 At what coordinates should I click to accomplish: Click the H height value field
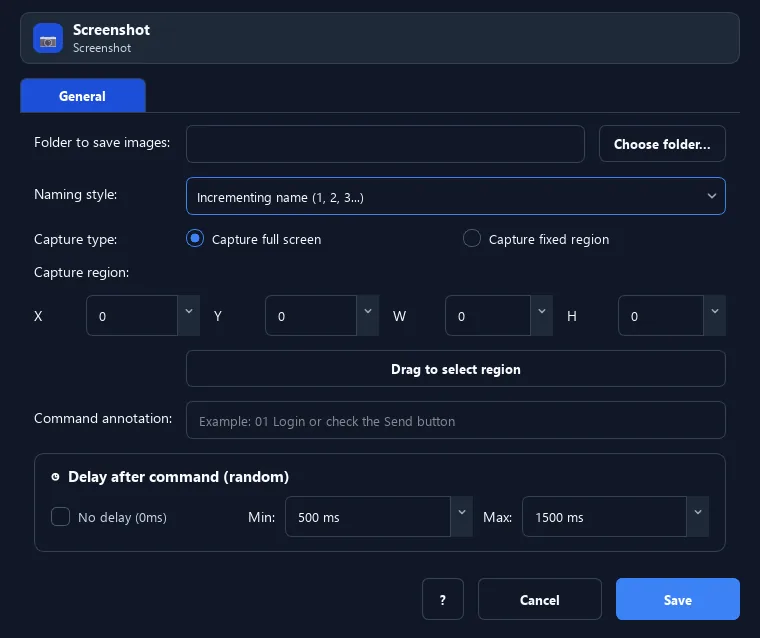[x=661, y=316]
